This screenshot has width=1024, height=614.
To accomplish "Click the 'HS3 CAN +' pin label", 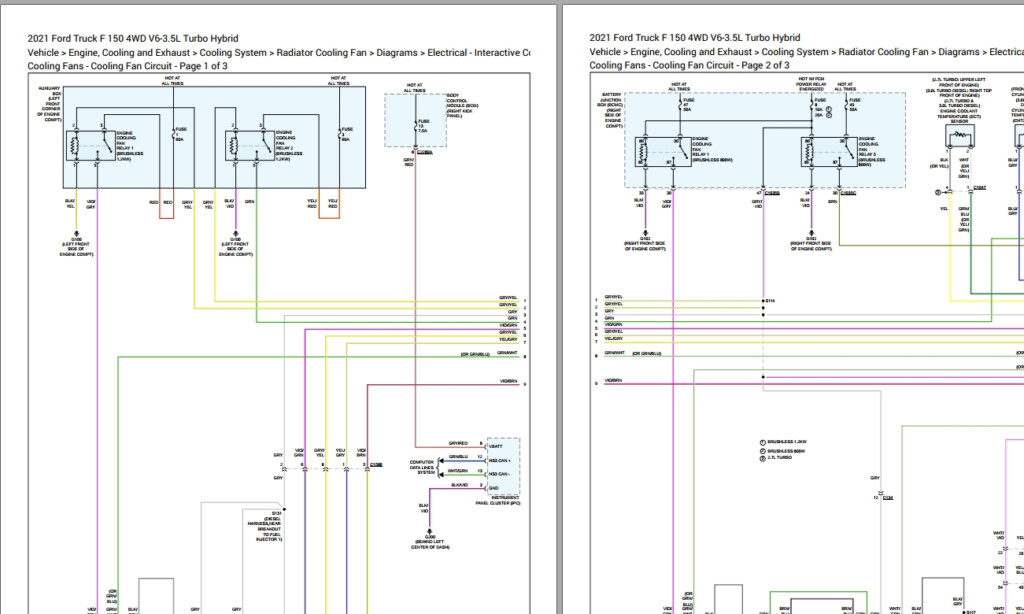I will pos(499,460).
